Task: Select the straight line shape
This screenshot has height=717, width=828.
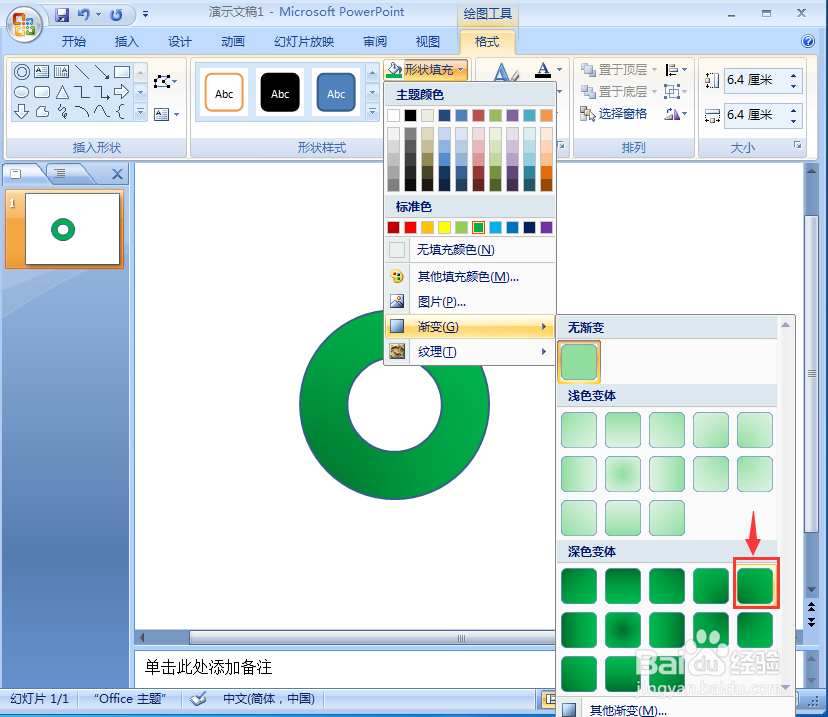Action: click(82, 71)
